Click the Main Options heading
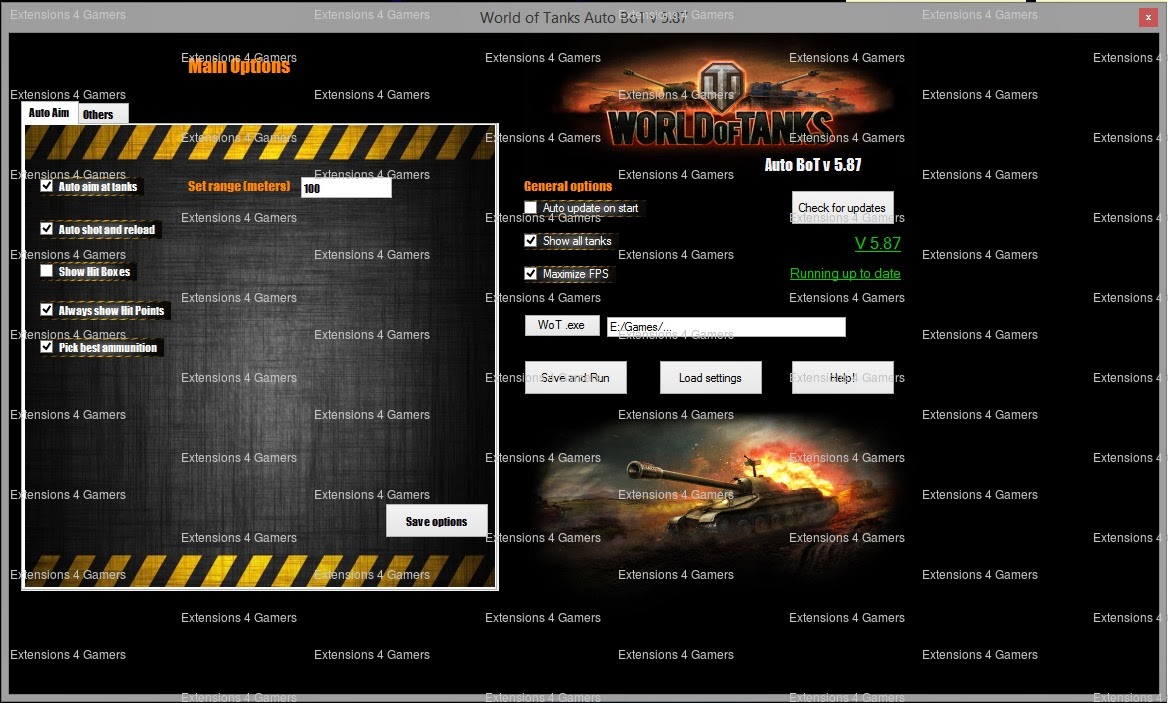 [239, 66]
